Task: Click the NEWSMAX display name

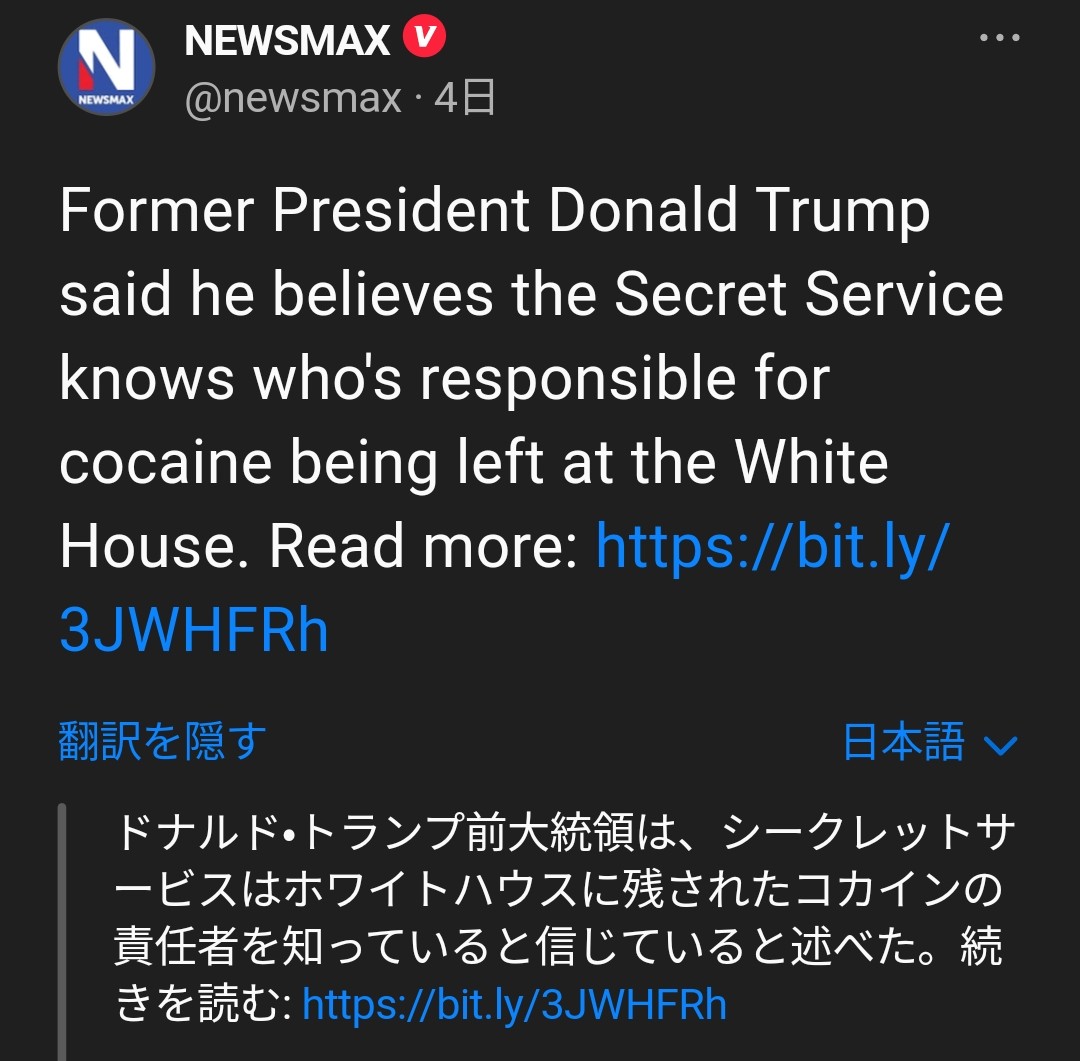Action: (x=287, y=41)
